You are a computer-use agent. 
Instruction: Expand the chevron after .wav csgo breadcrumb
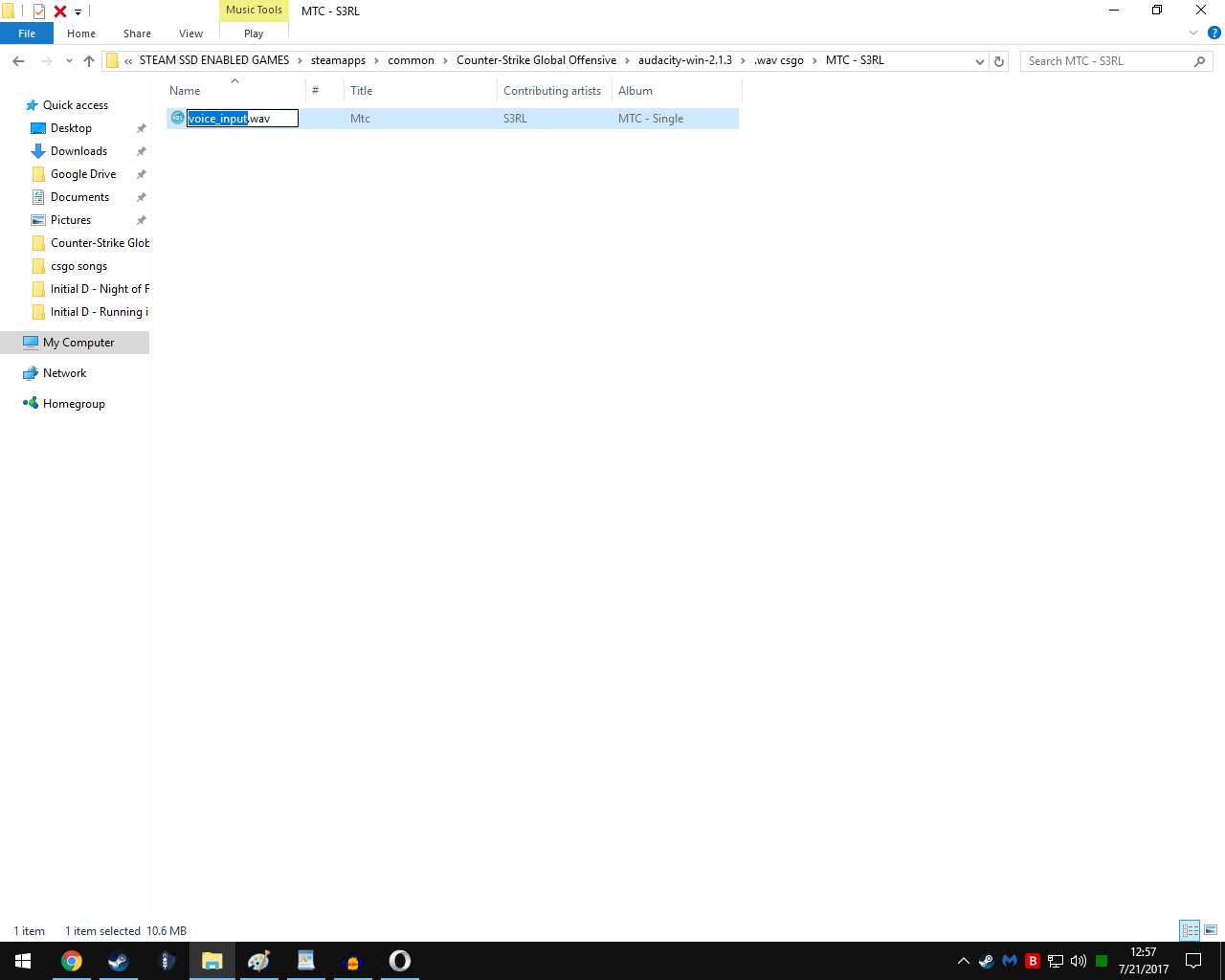point(815,60)
